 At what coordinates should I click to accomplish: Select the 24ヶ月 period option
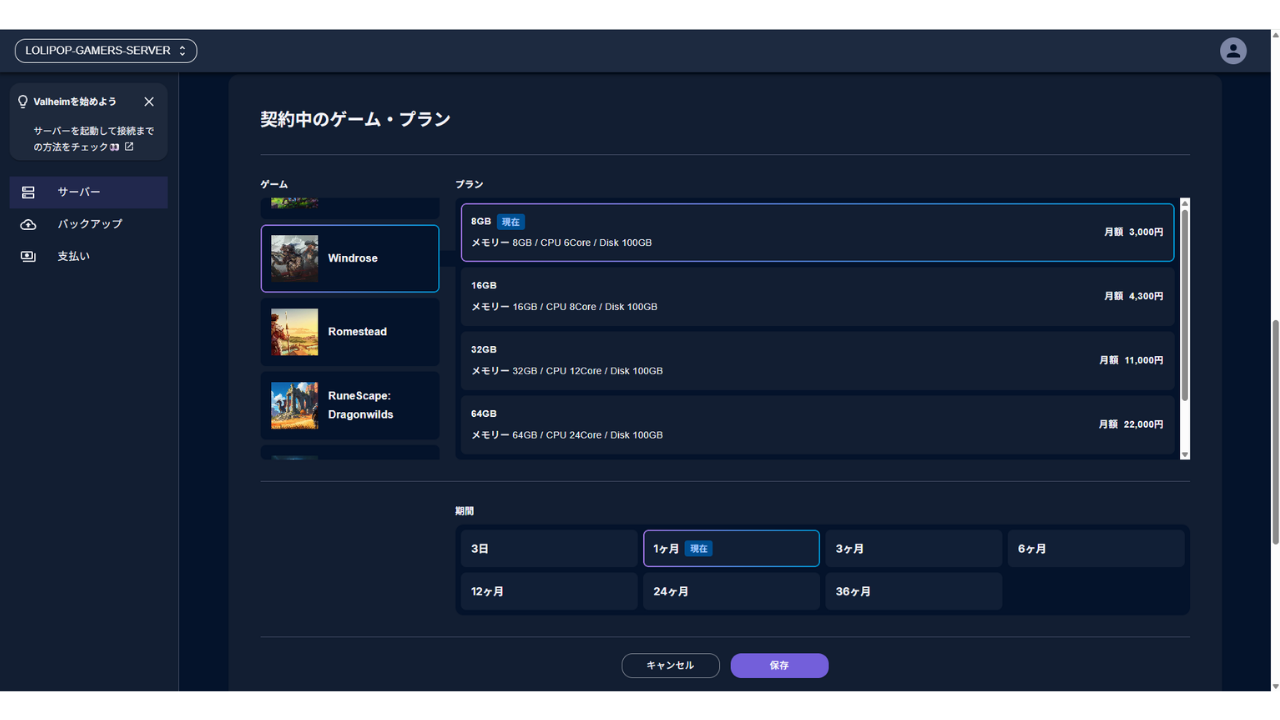coord(731,592)
